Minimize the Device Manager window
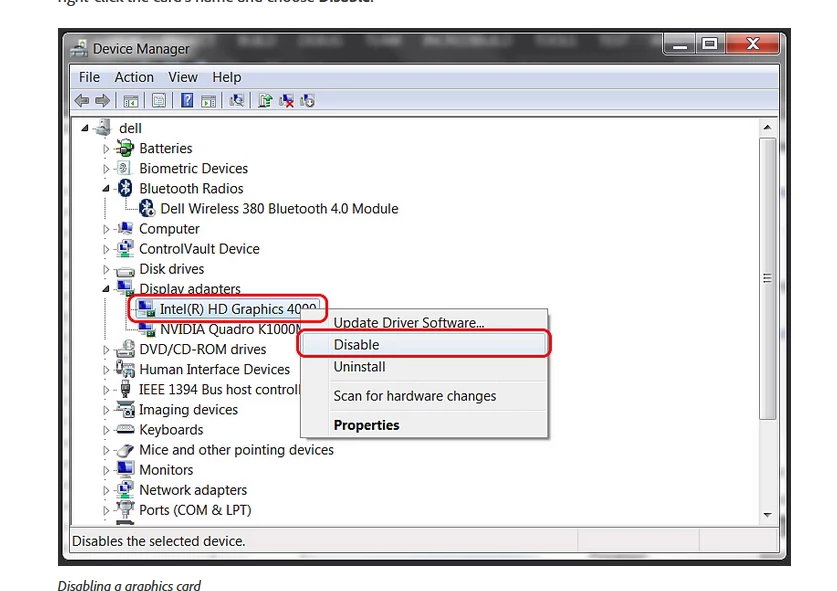This screenshot has width=837, height=591. point(680,44)
